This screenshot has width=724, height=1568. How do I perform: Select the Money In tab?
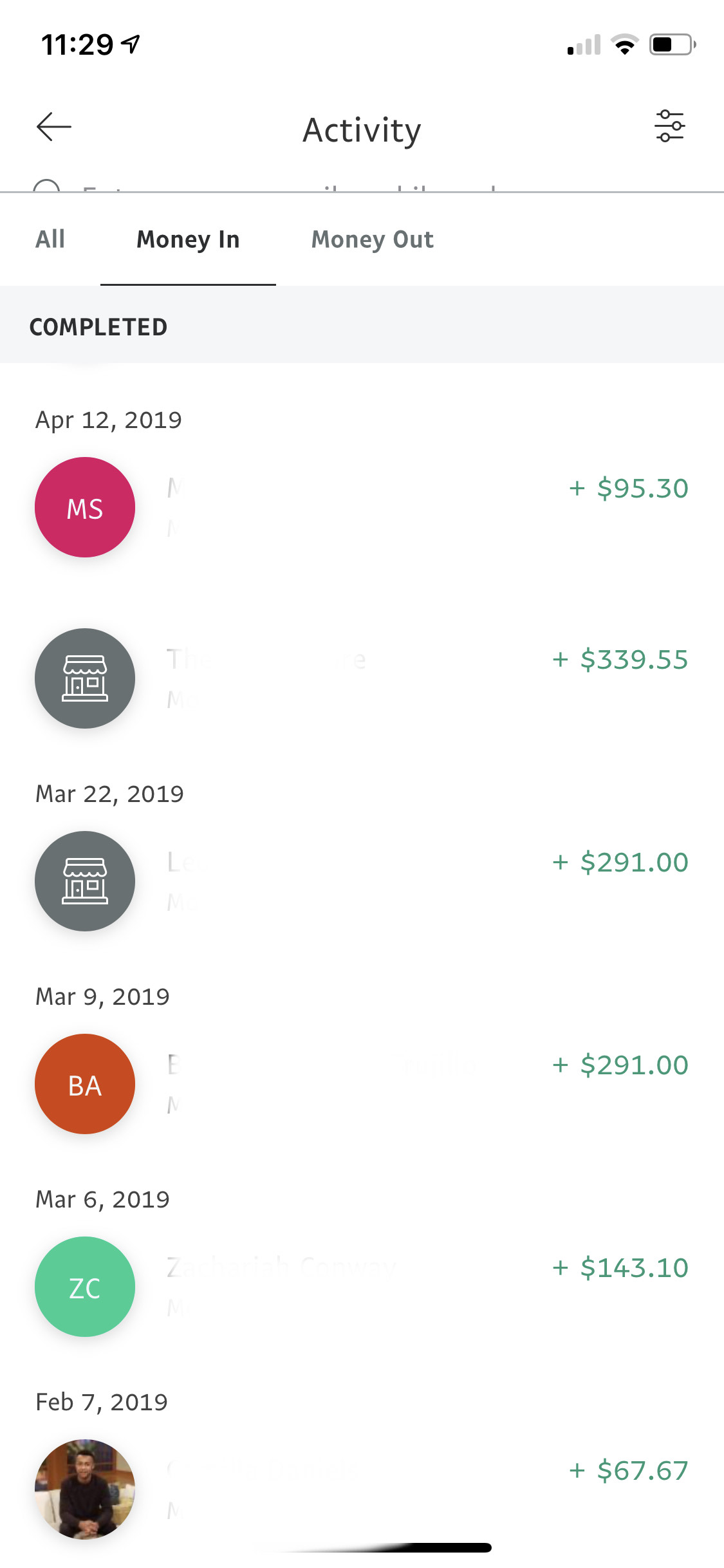point(188,239)
